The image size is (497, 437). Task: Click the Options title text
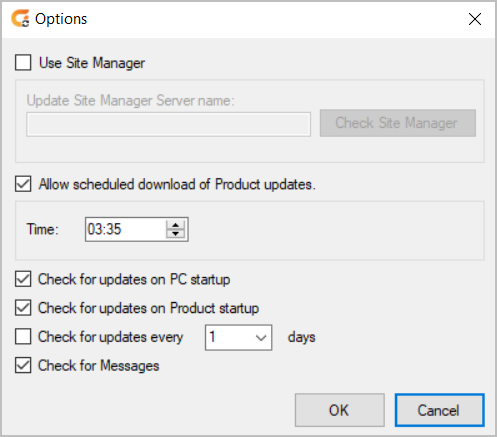61,19
